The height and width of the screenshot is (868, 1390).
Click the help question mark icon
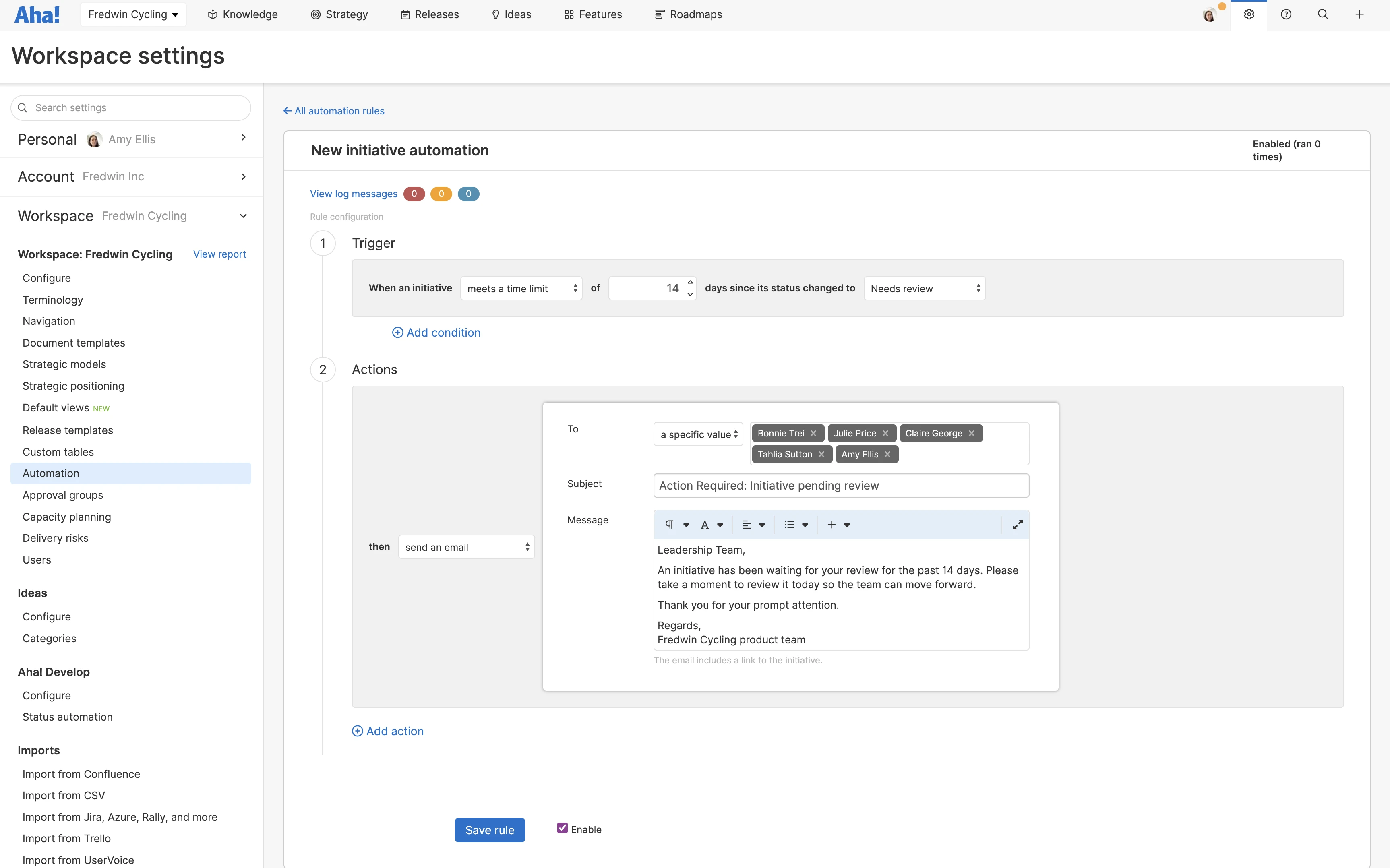tap(1285, 14)
